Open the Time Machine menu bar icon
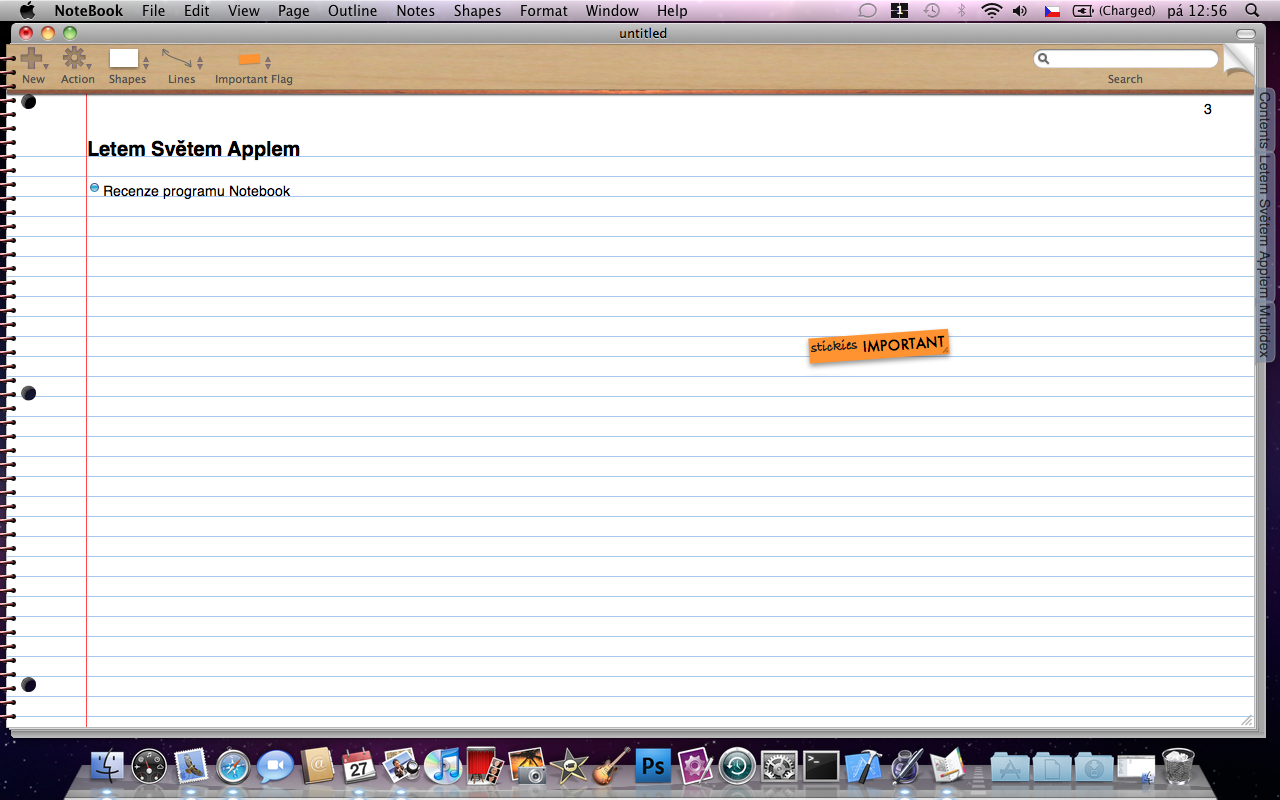Image resolution: width=1280 pixels, height=800 pixels. pos(931,11)
